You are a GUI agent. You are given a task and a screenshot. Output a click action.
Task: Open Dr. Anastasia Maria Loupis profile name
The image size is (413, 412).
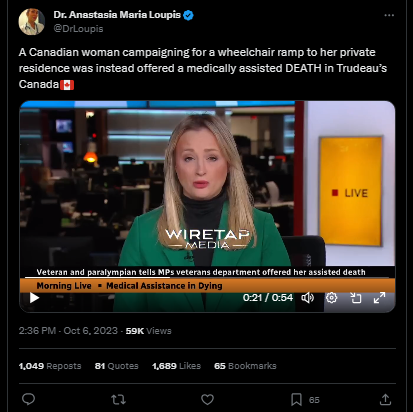[x=117, y=15]
